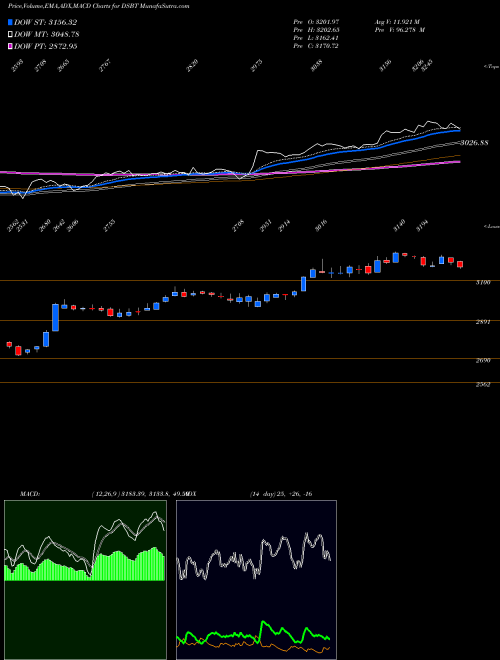This screenshot has width=500, height=660.
Task: Click the 2562 price axis label on right
Action: (x=483, y=385)
